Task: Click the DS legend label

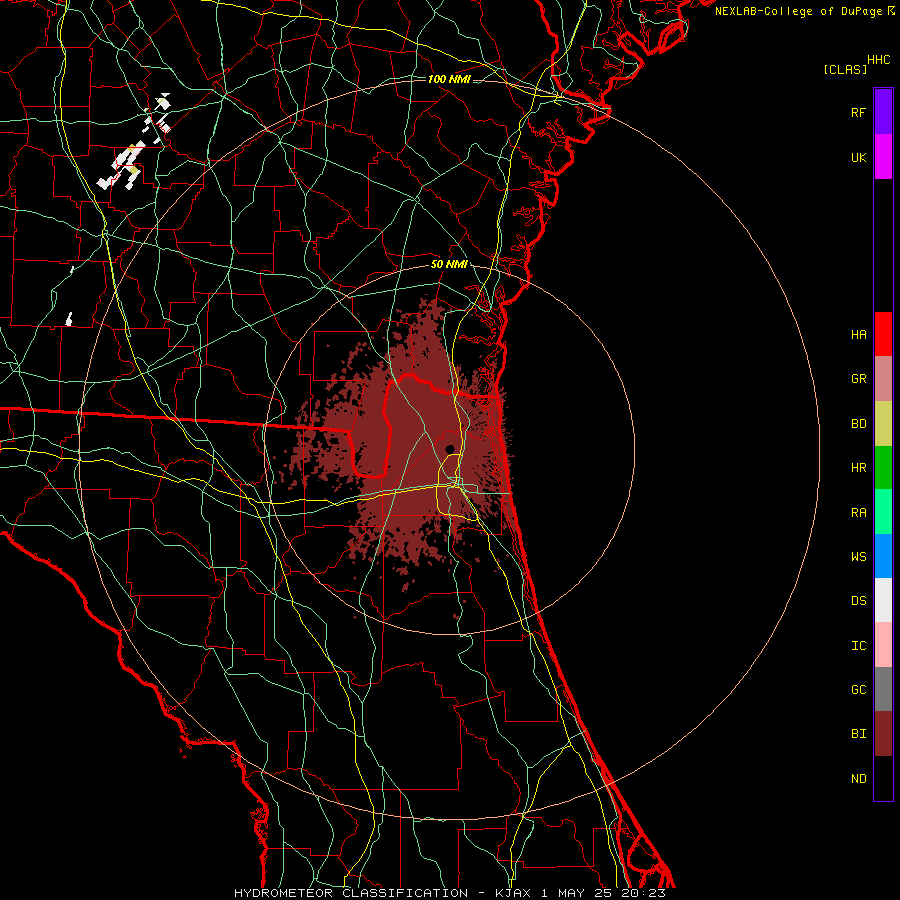Action: click(x=858, y=600)
